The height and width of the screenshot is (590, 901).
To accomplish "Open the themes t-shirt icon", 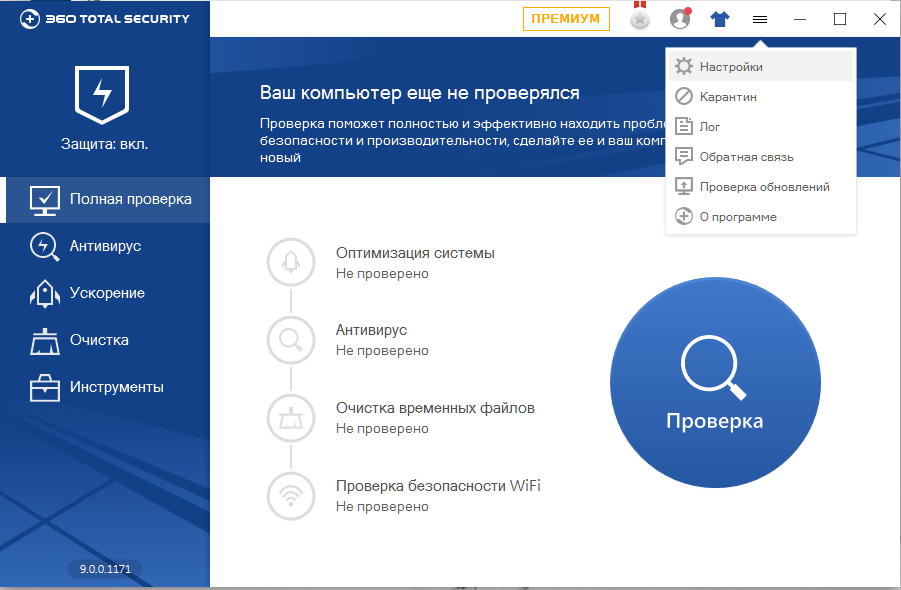I will coord(720,19).
